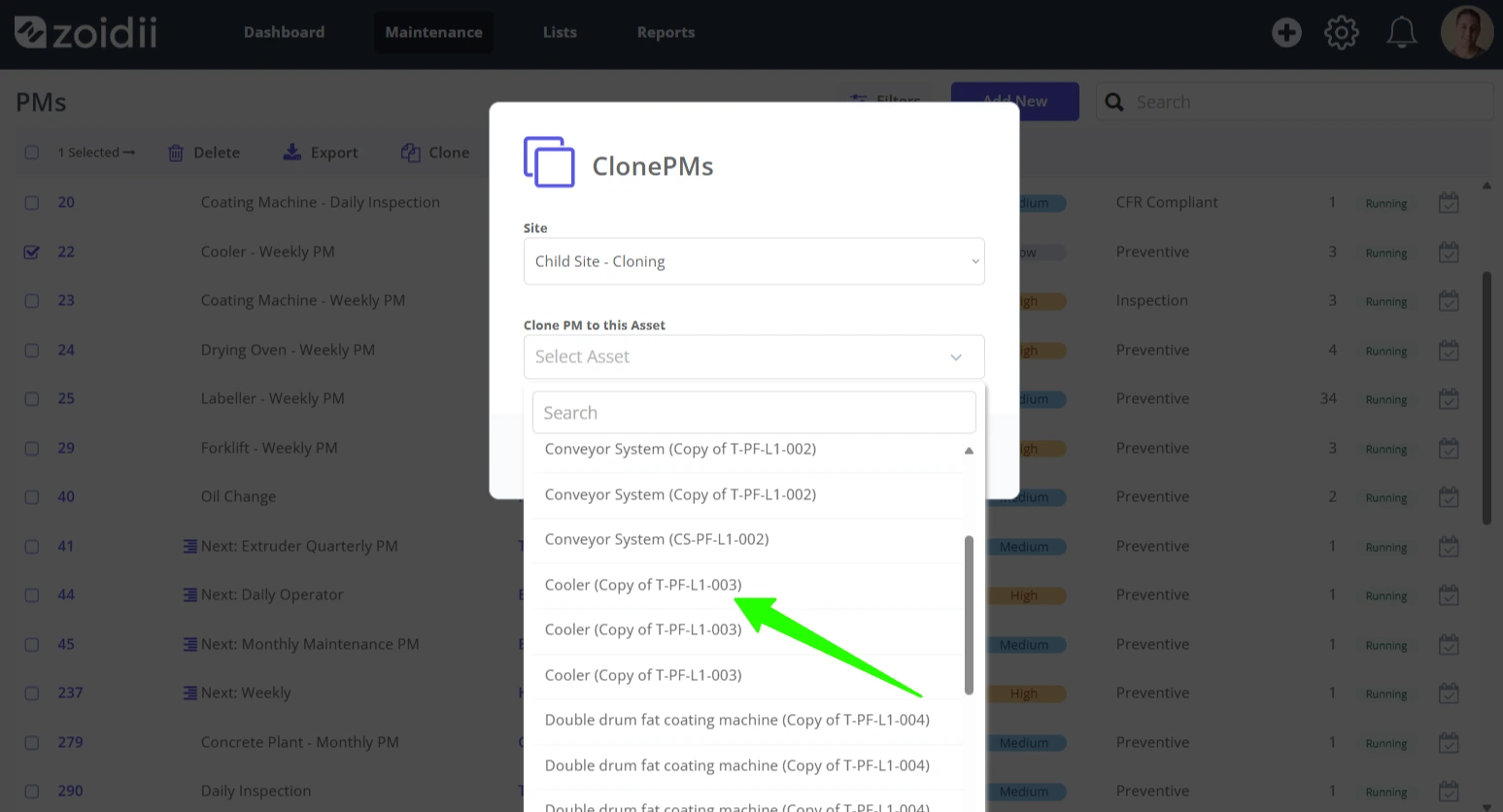Click the Delete trash icon
The width and height of the screenshot is (1503, 812).
[176, 152]
